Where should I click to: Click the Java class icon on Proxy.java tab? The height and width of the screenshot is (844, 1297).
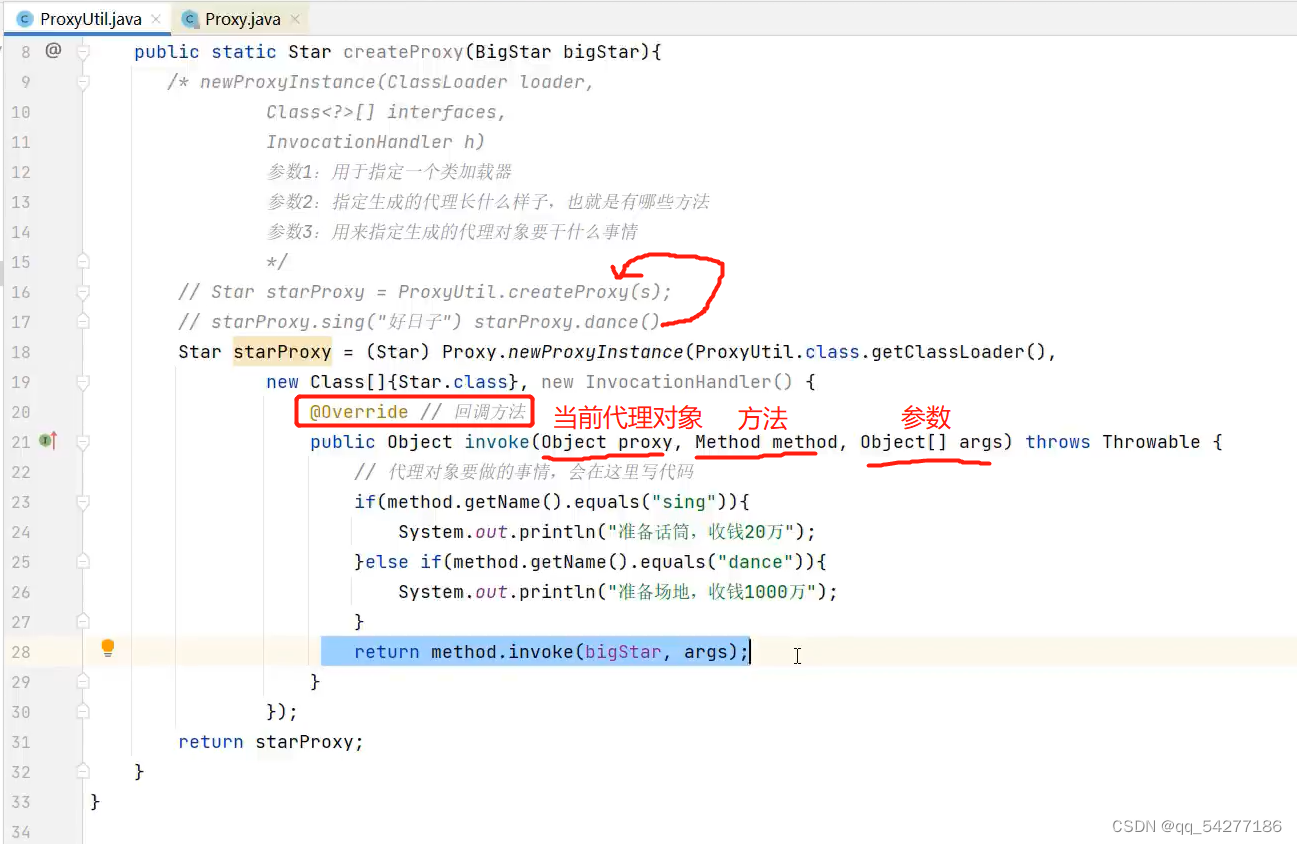[189, 19]
